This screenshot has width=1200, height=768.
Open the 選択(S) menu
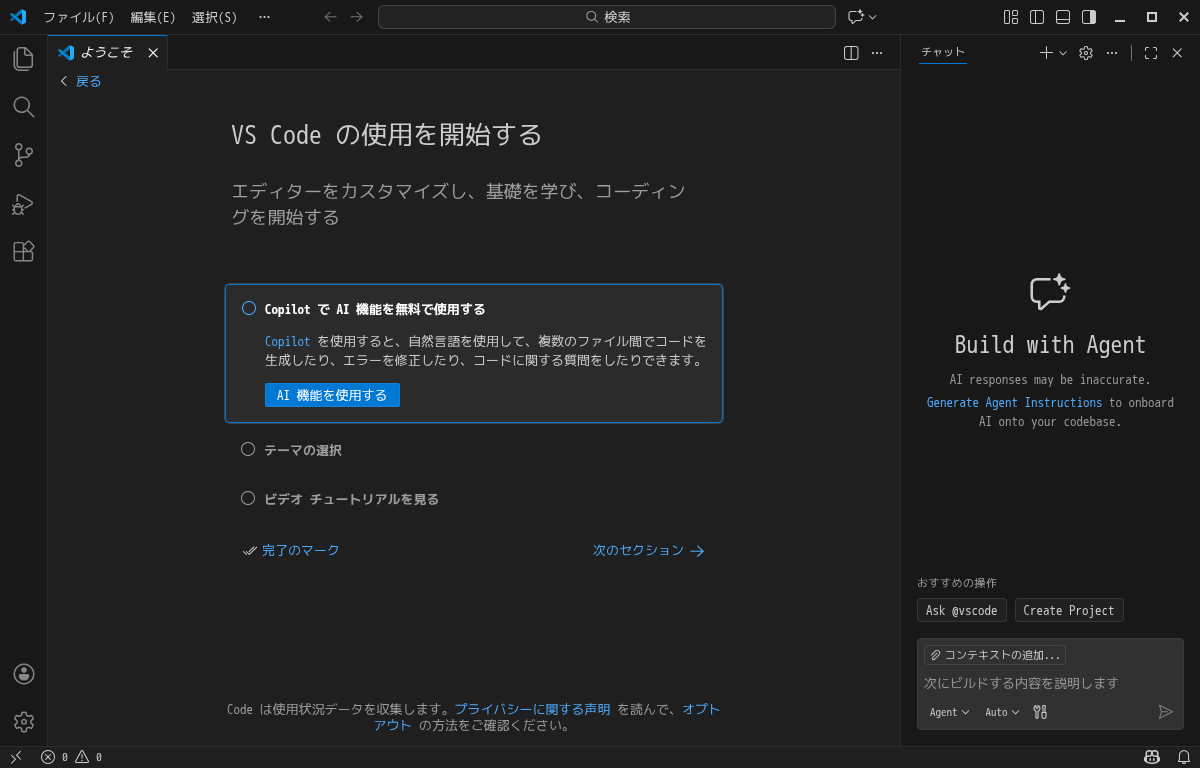(215, 17)
